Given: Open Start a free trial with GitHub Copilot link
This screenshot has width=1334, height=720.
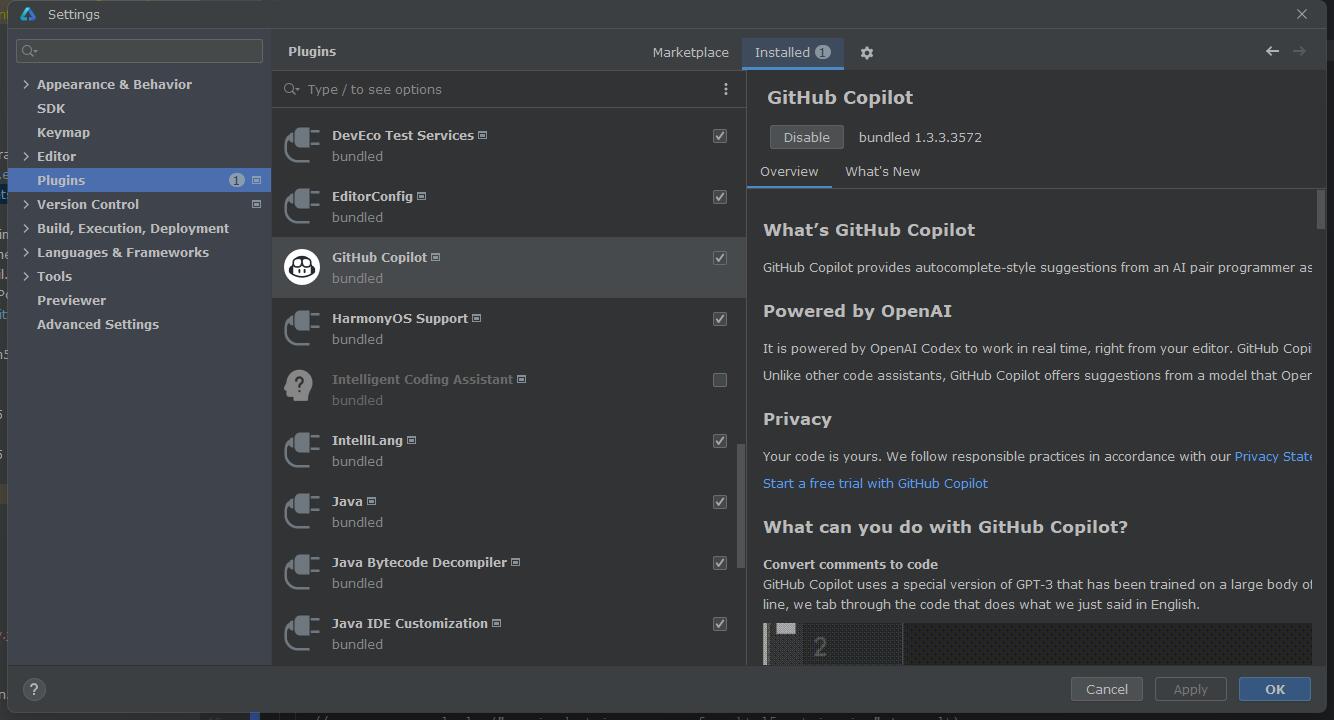Looking at the screenshot, I should point(875,483).
